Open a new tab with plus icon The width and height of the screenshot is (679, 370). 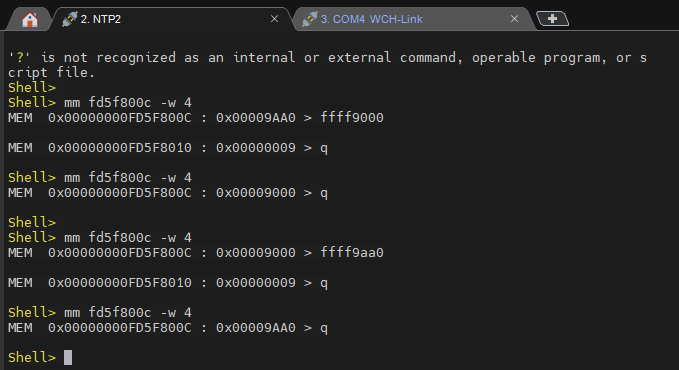[552, 19]
